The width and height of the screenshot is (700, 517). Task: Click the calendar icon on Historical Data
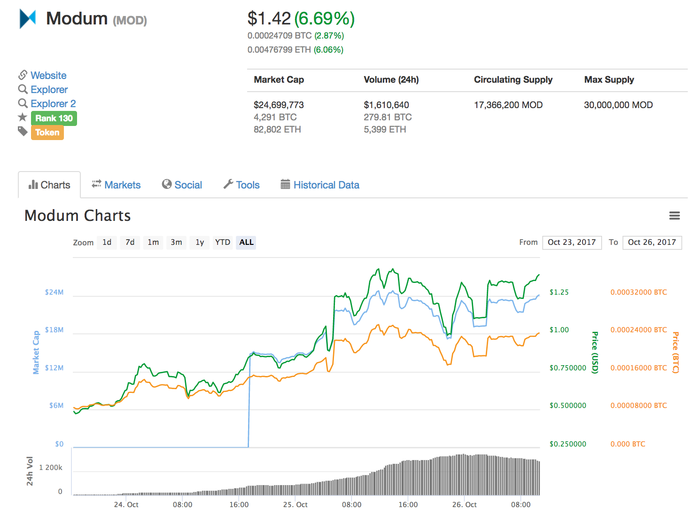tap(285, 185)
